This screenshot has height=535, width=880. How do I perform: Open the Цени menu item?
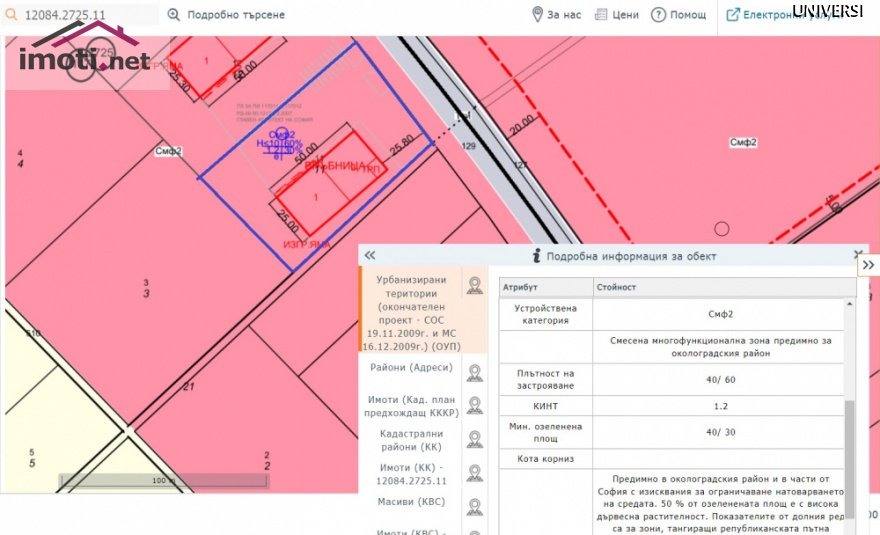click(617, 15)
